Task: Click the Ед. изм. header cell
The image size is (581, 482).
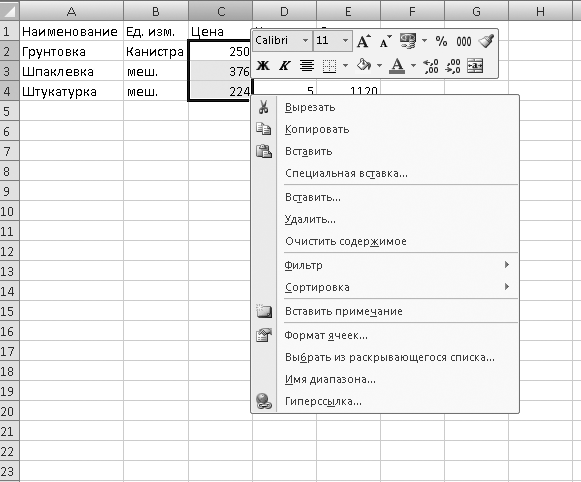Action: [x=156, y=31]
